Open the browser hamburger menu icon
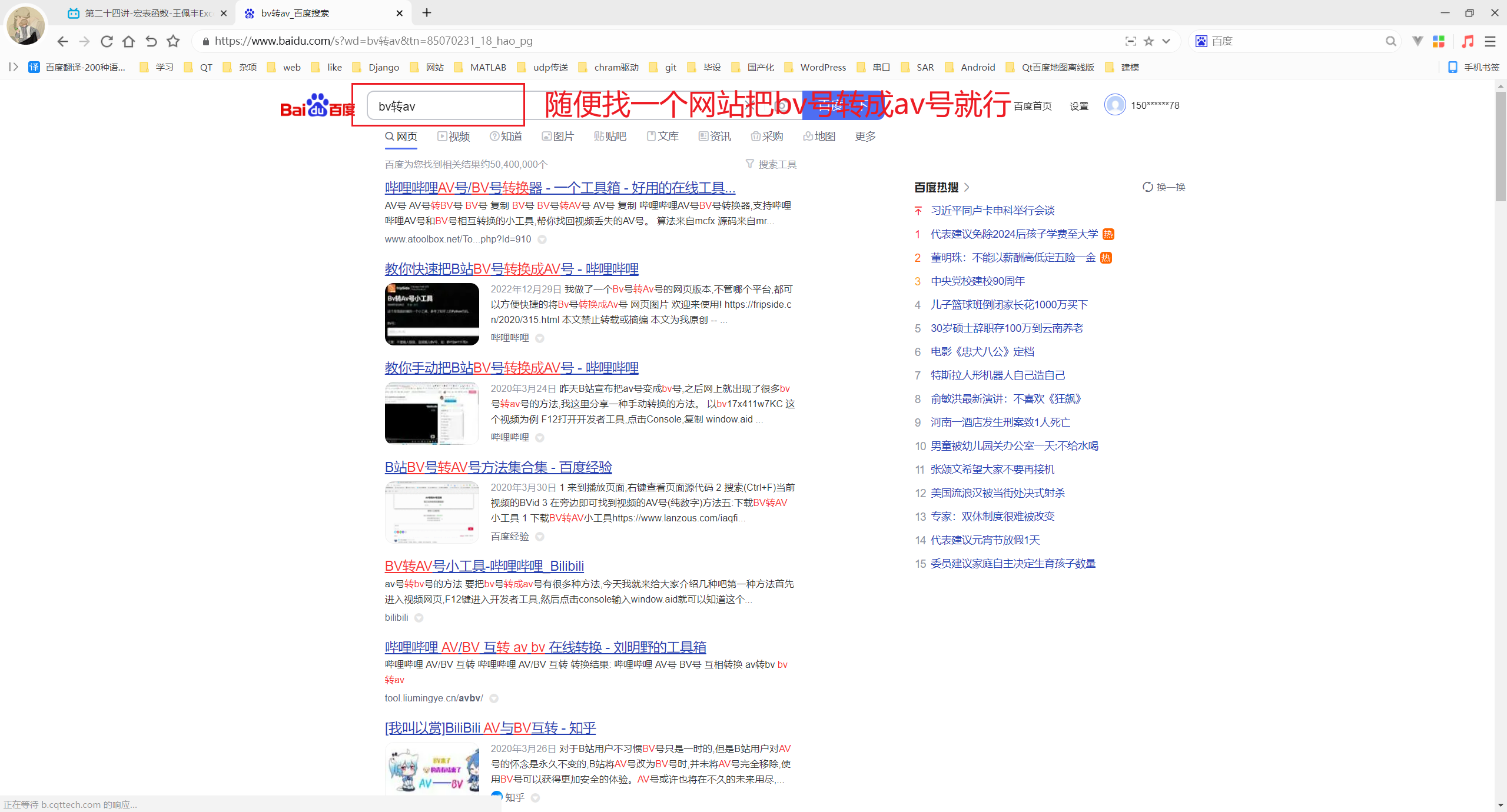The height and width of the screenshot is (812, 1507). click(x=1490, y=41)
